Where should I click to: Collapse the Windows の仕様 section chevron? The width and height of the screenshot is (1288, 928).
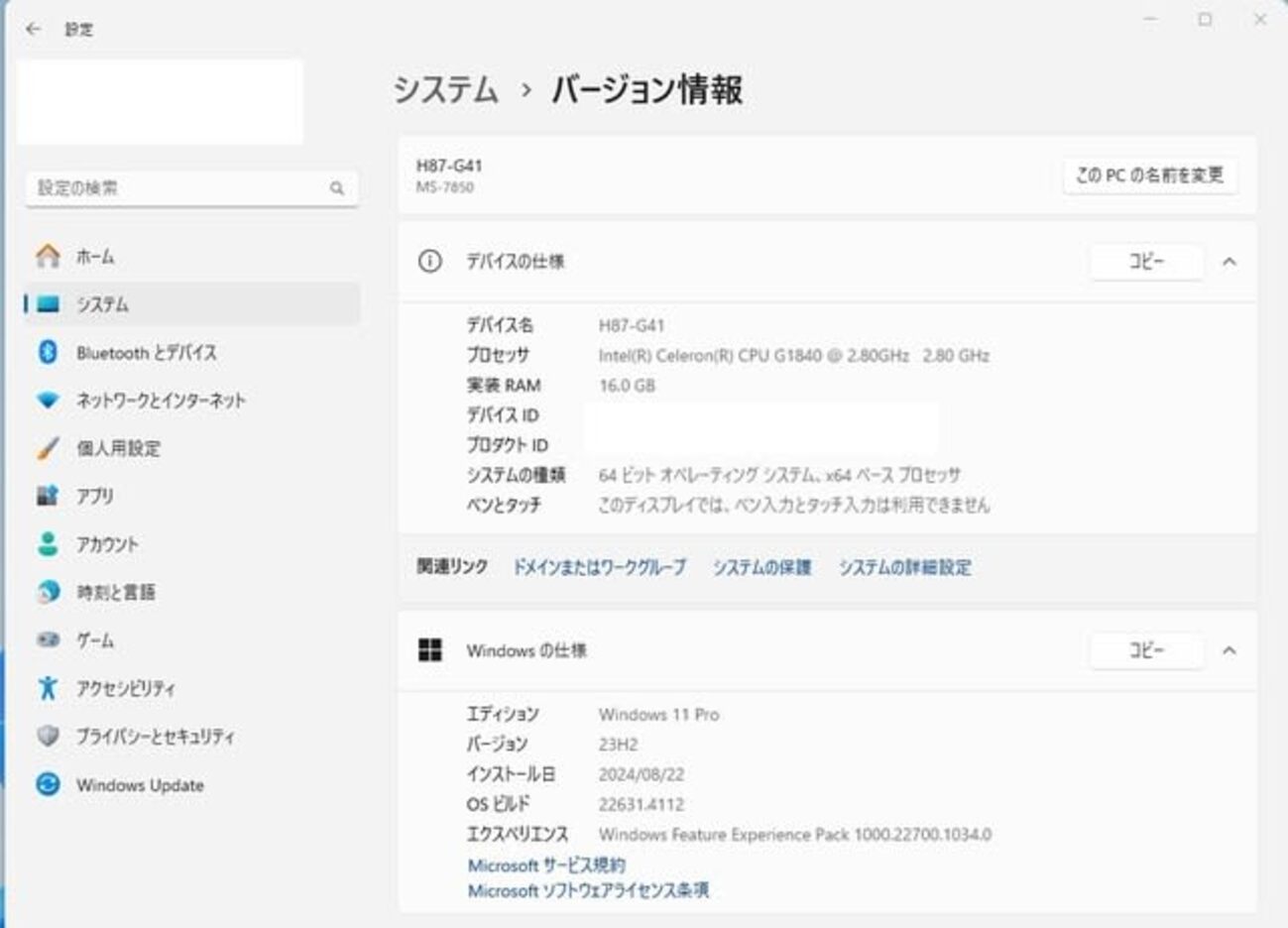click(x=1229, y=650)
